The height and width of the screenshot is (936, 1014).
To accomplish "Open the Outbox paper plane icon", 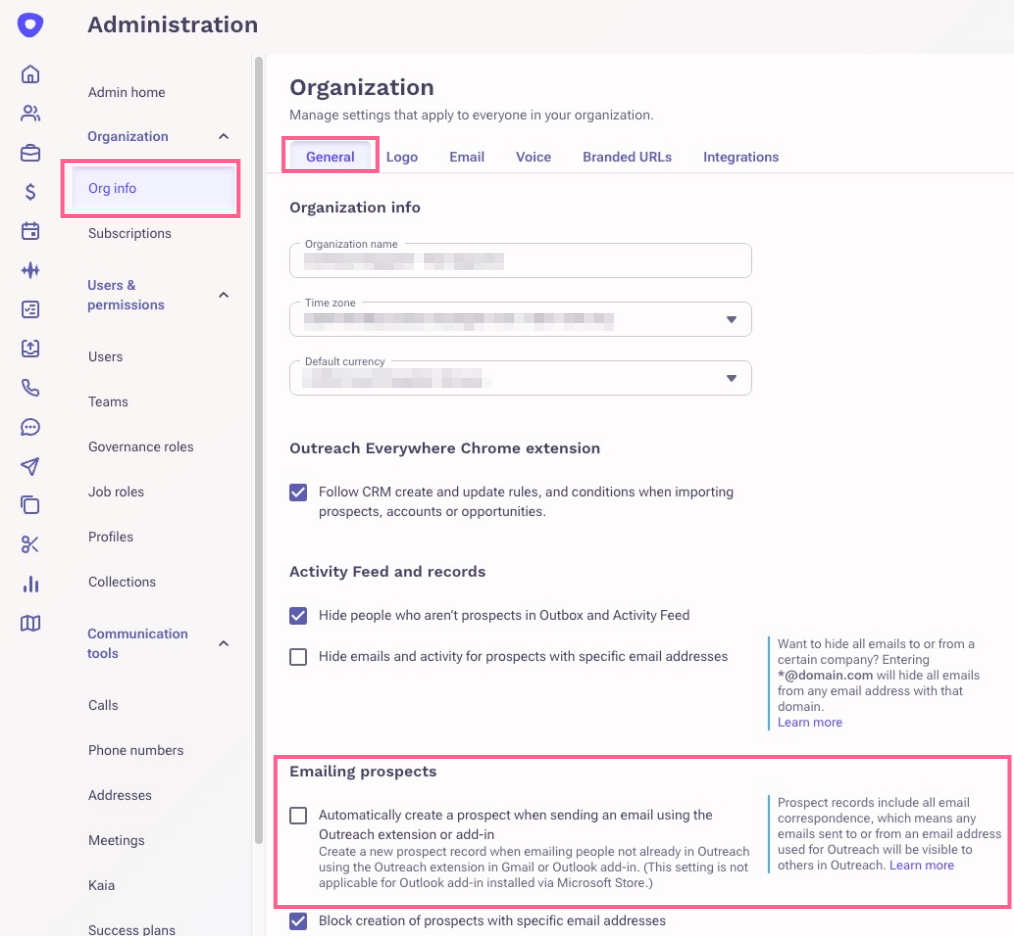I will (30, 466).
